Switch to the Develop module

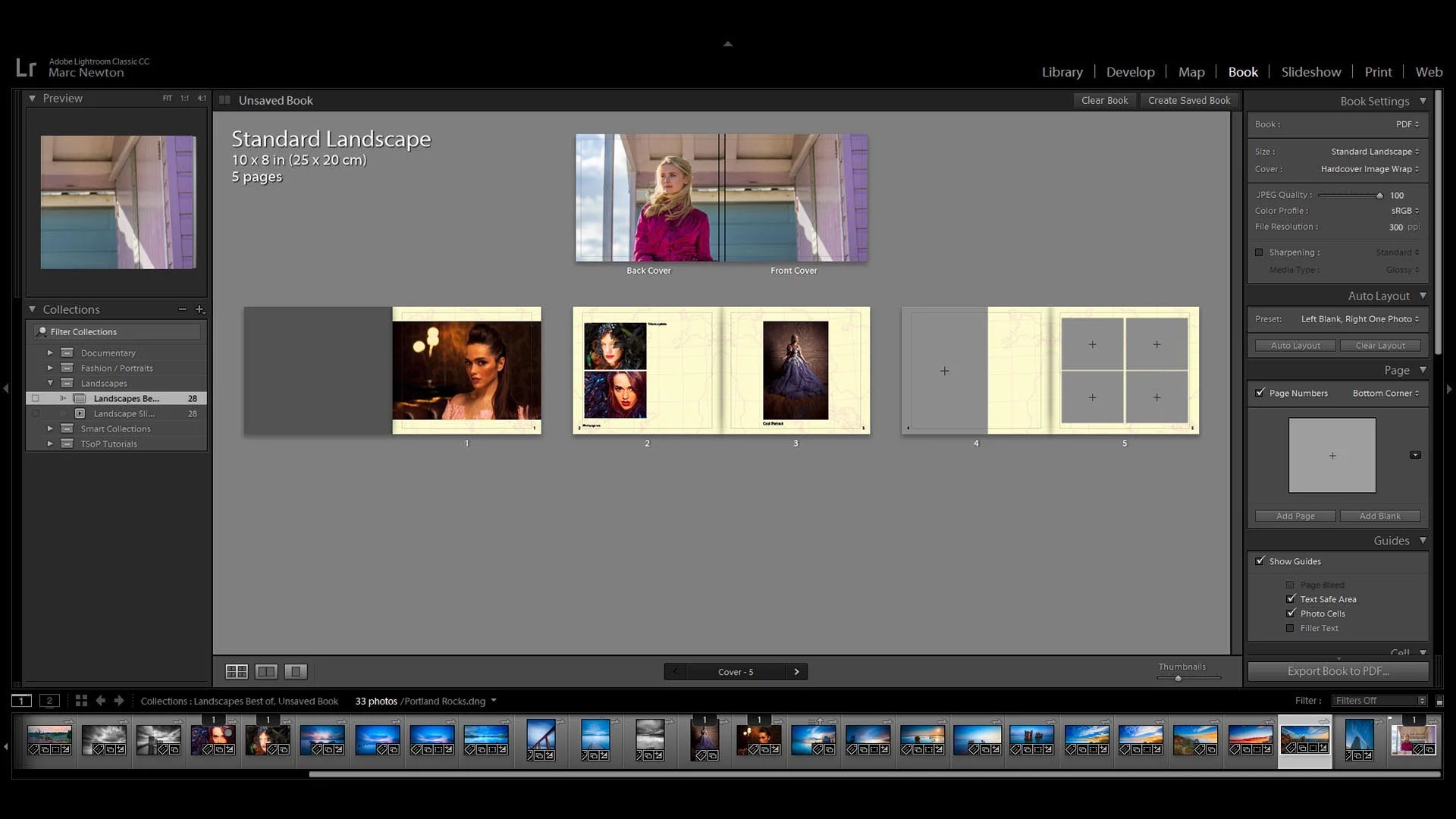pos(1130,72)
